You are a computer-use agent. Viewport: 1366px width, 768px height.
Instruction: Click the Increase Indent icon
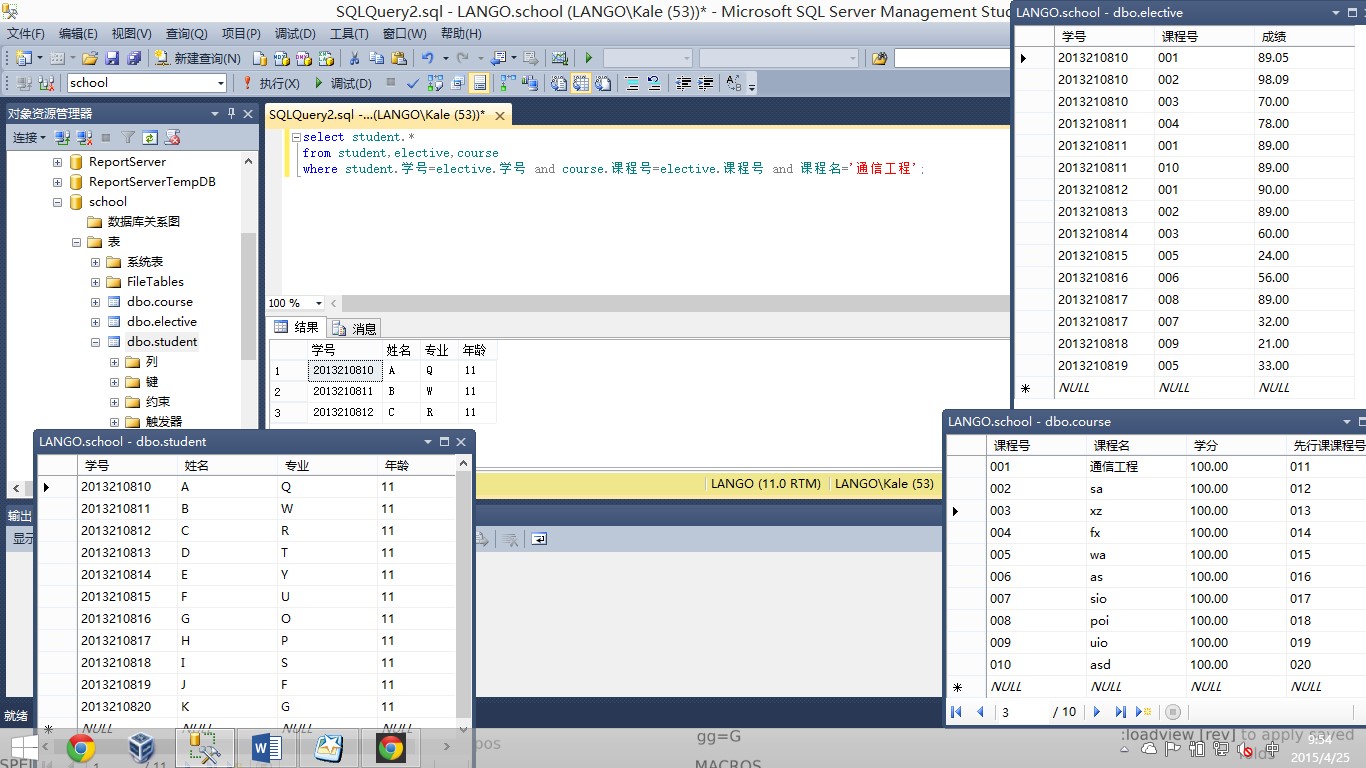pos(706,83)
